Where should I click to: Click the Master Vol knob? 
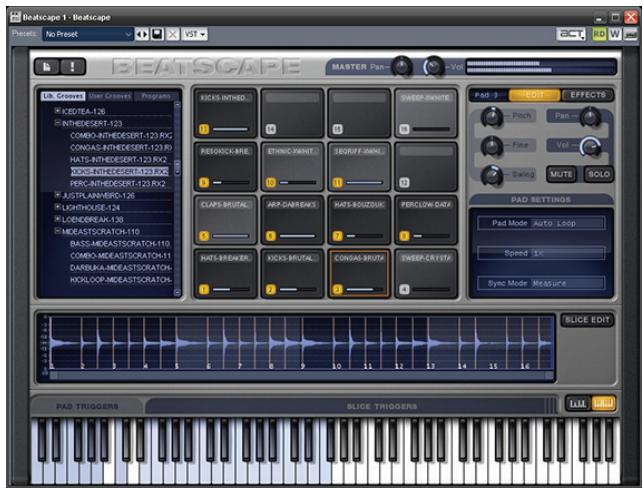pos(434,66)
